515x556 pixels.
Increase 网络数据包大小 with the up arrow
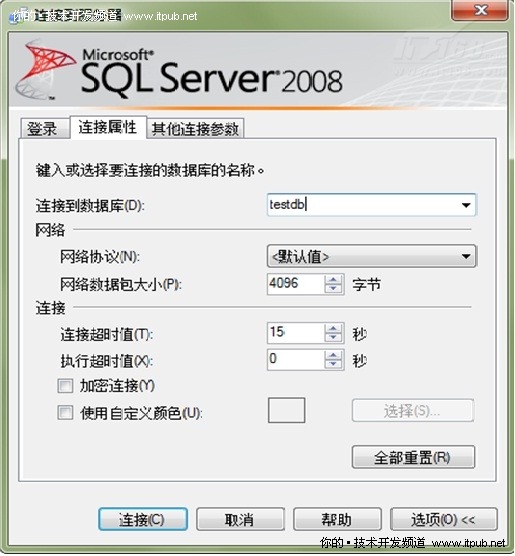333,279
